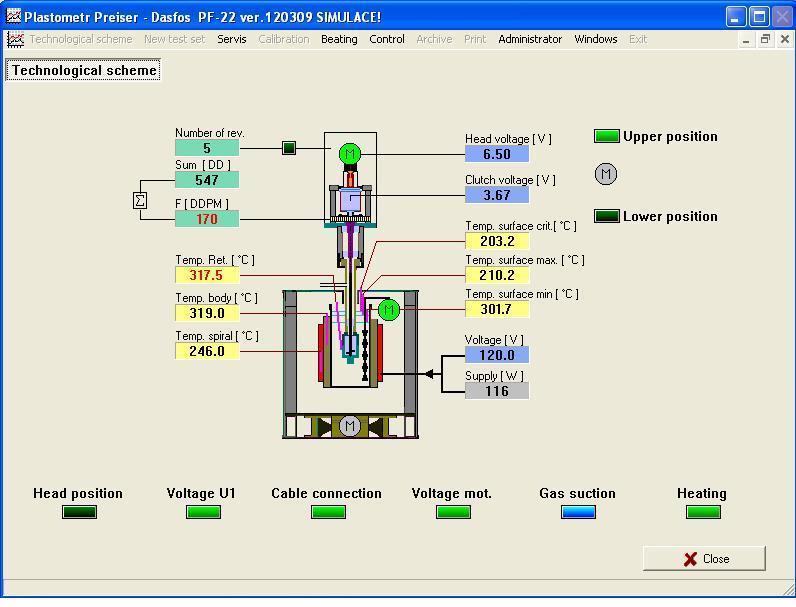Viewport: 796px width, 607px height.
Task: Click the Head voltage value 6.50
Action: [496, 154]
